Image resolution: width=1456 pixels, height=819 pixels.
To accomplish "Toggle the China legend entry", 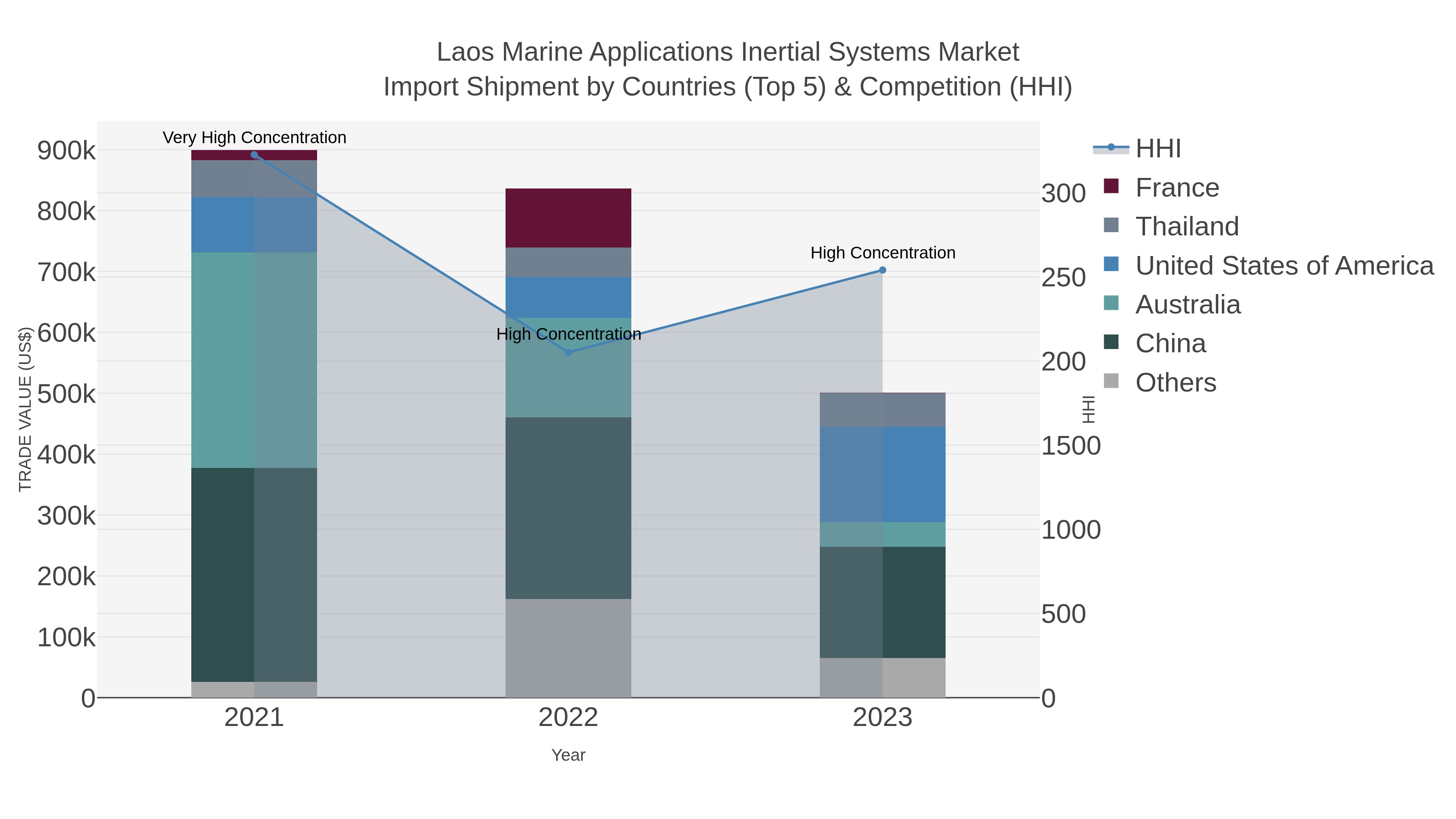I will [1155, 343].
